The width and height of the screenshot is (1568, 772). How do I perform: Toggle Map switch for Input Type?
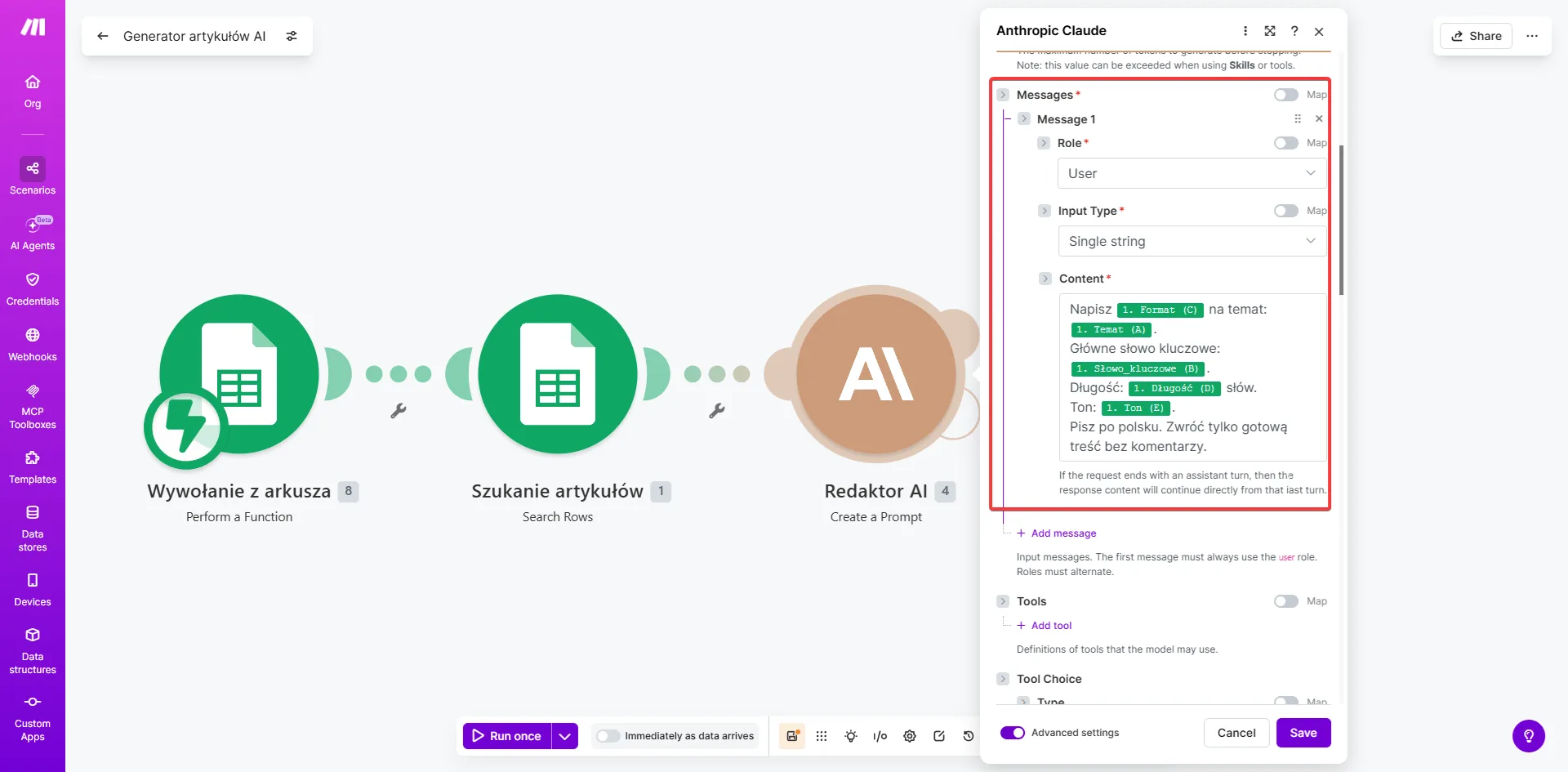coord(1286,211)
